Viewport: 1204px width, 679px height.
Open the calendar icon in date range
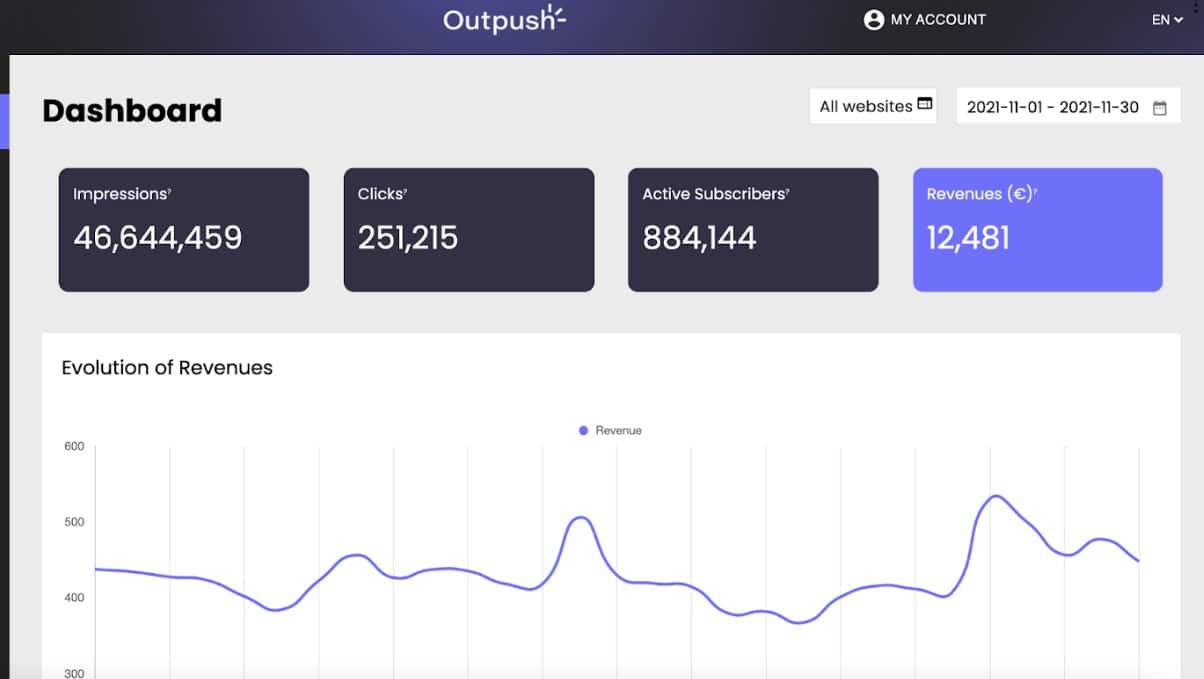pos(1160,108)
